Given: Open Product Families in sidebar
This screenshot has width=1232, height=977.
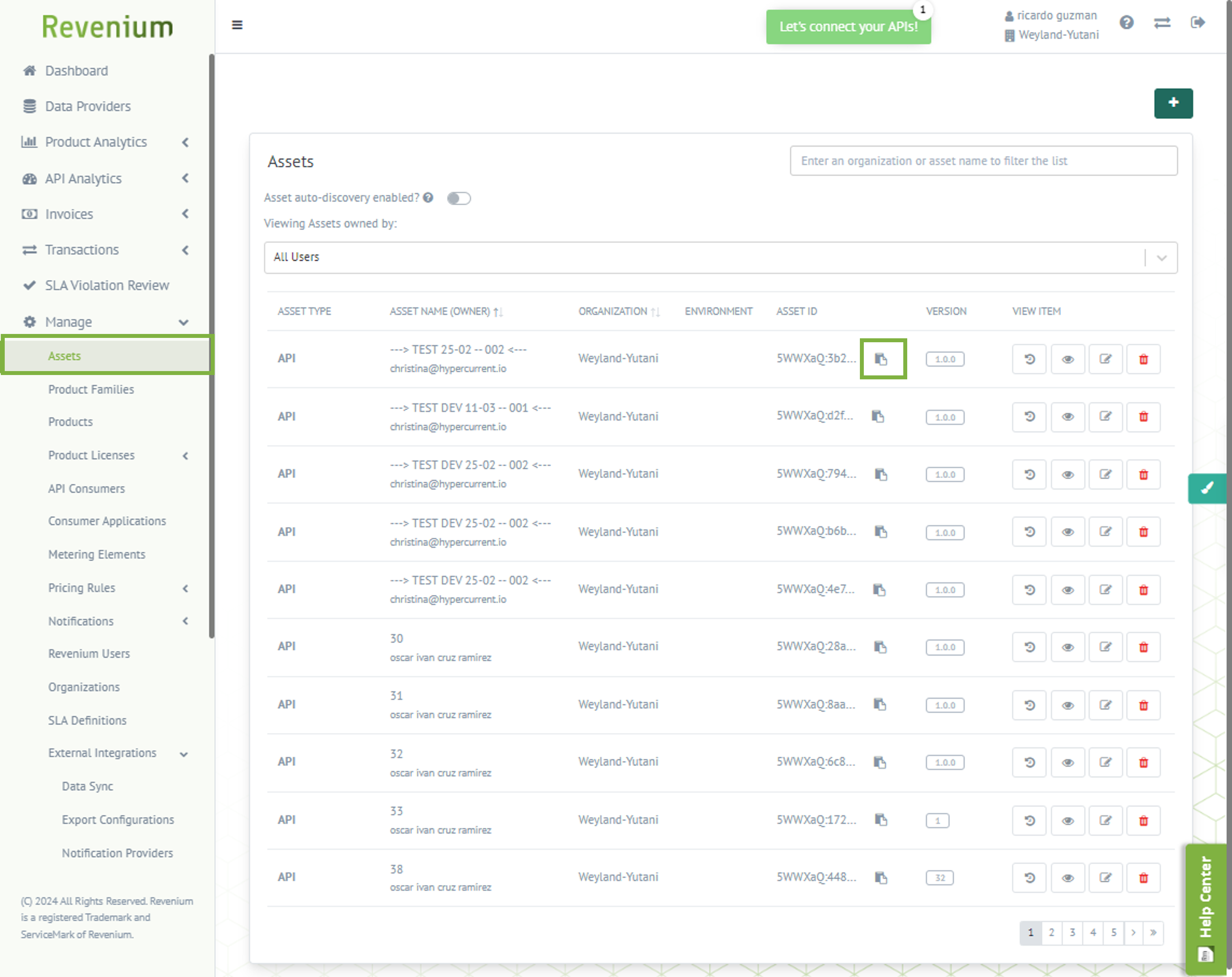Looking at the screenshot, I should 91,389.
